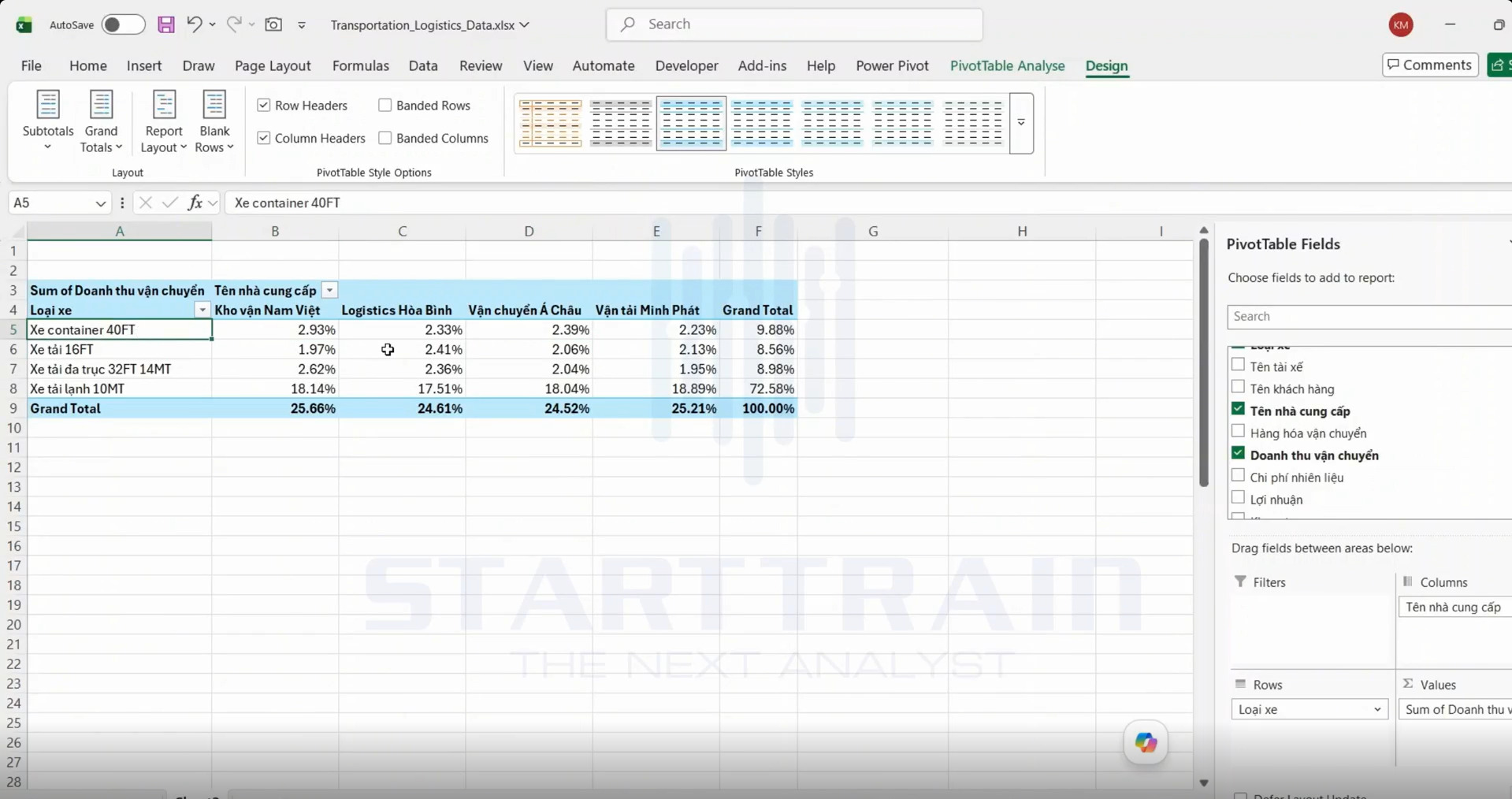Click the cancel X in formula bar

[145, 203]
